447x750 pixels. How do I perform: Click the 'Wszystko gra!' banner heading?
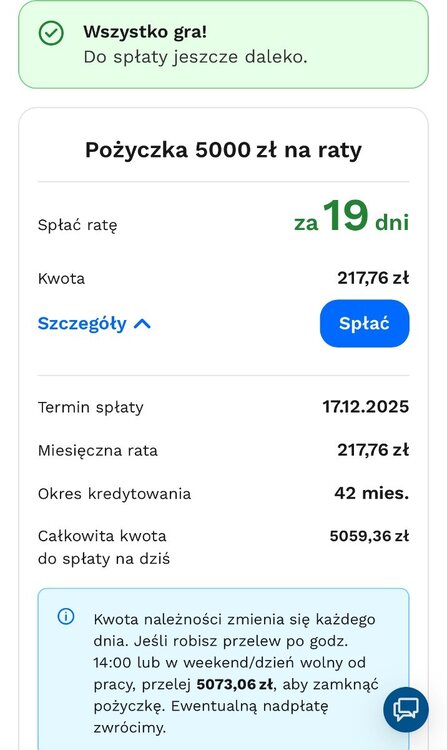tap(145, 32)
